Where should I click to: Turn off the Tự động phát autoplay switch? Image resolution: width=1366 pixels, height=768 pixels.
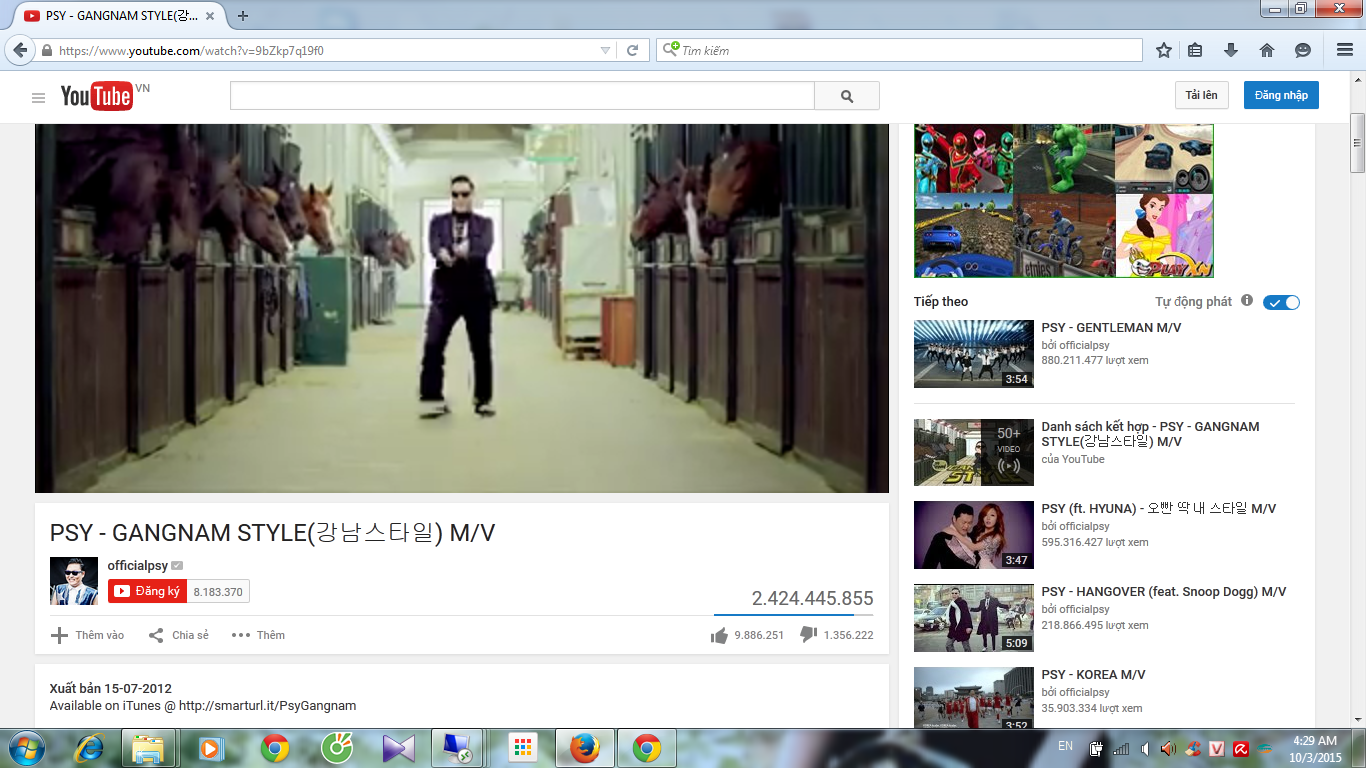pos(1281,302)
